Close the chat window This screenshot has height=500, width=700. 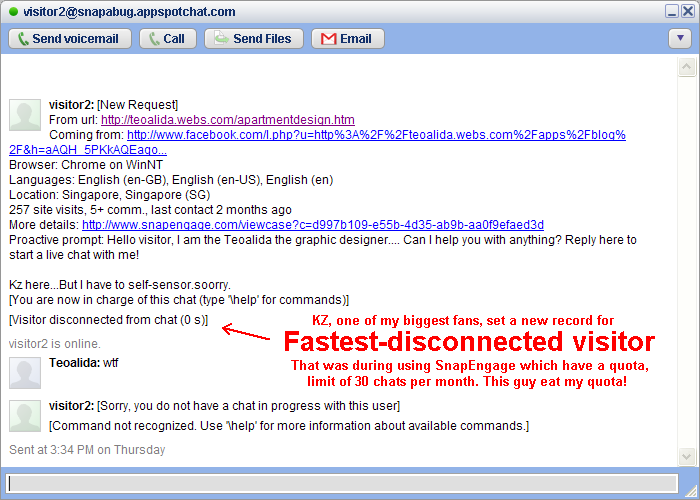coord(688,11)
